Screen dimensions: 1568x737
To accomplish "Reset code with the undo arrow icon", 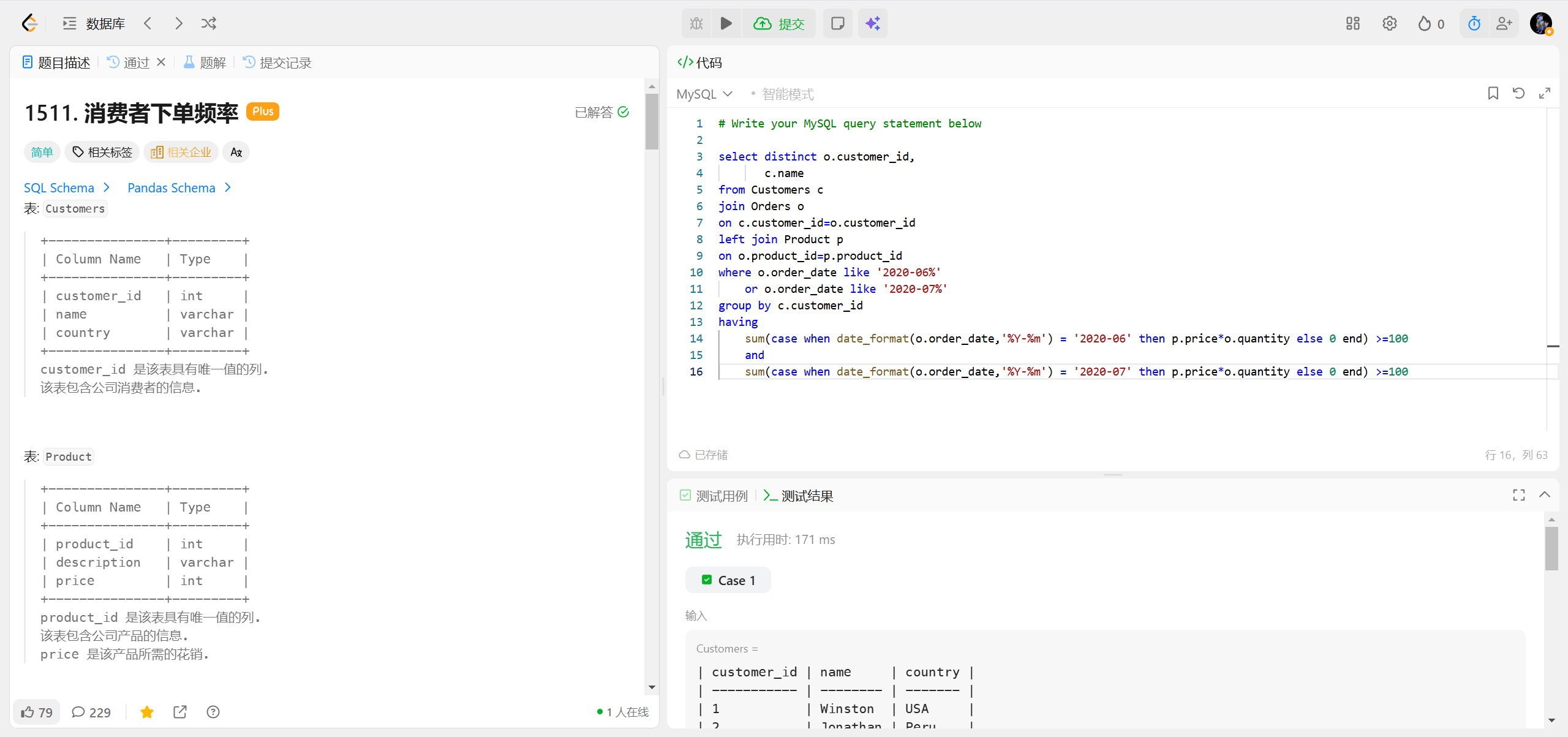I will [1518, 93].
